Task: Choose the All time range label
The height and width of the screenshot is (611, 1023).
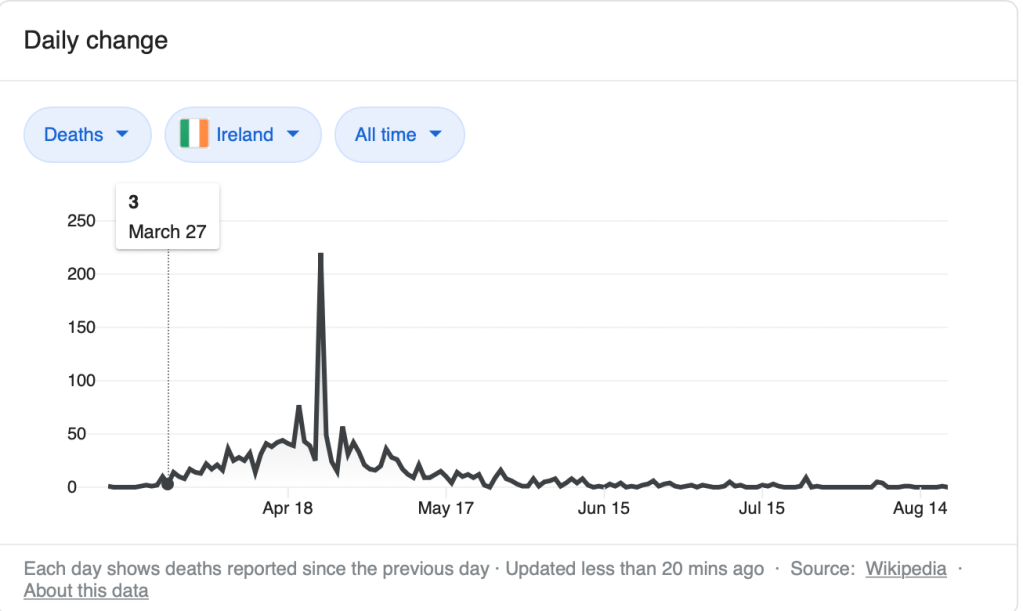Action: click(x=386, y=134)
